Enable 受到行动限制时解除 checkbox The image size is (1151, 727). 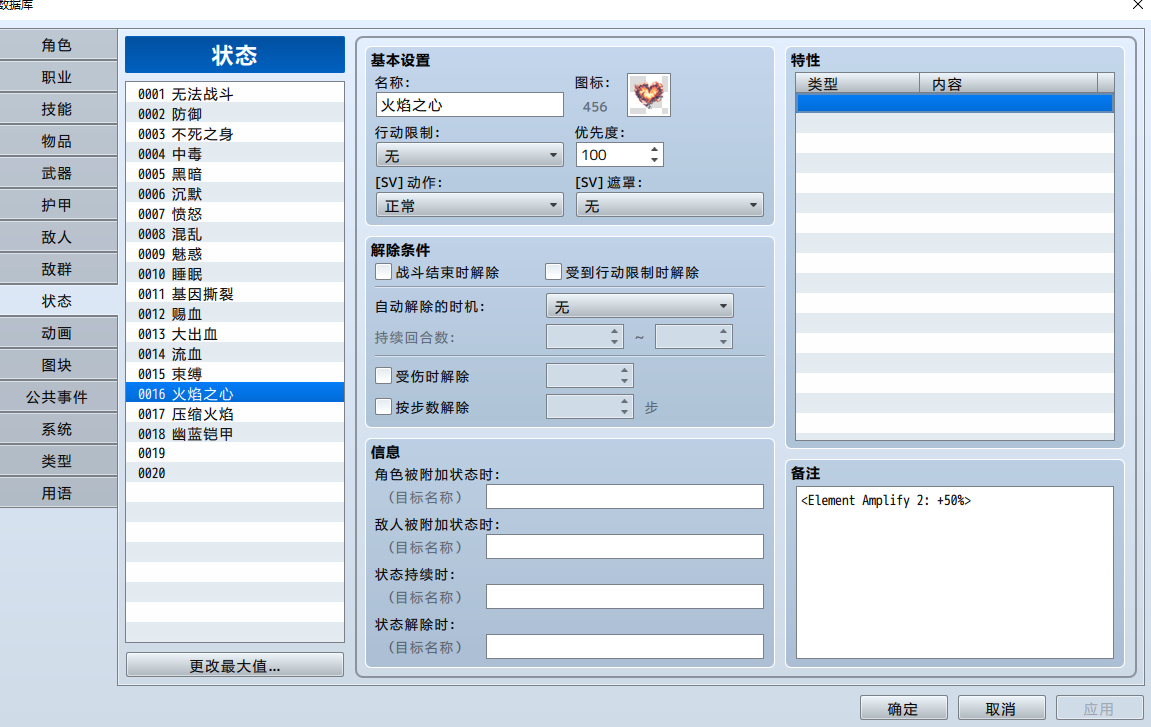(553, 272)
